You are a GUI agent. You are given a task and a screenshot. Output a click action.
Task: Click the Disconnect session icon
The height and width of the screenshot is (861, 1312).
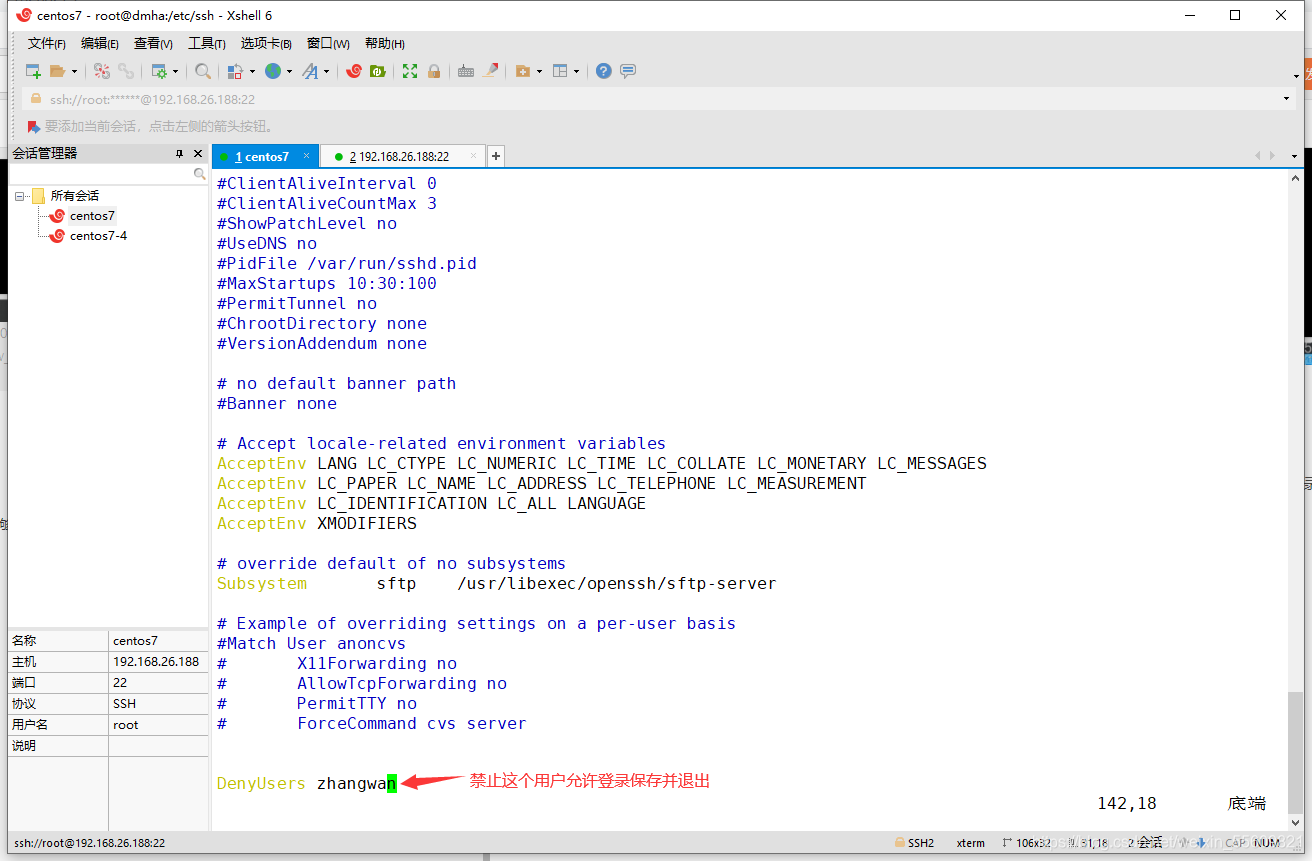102,71
